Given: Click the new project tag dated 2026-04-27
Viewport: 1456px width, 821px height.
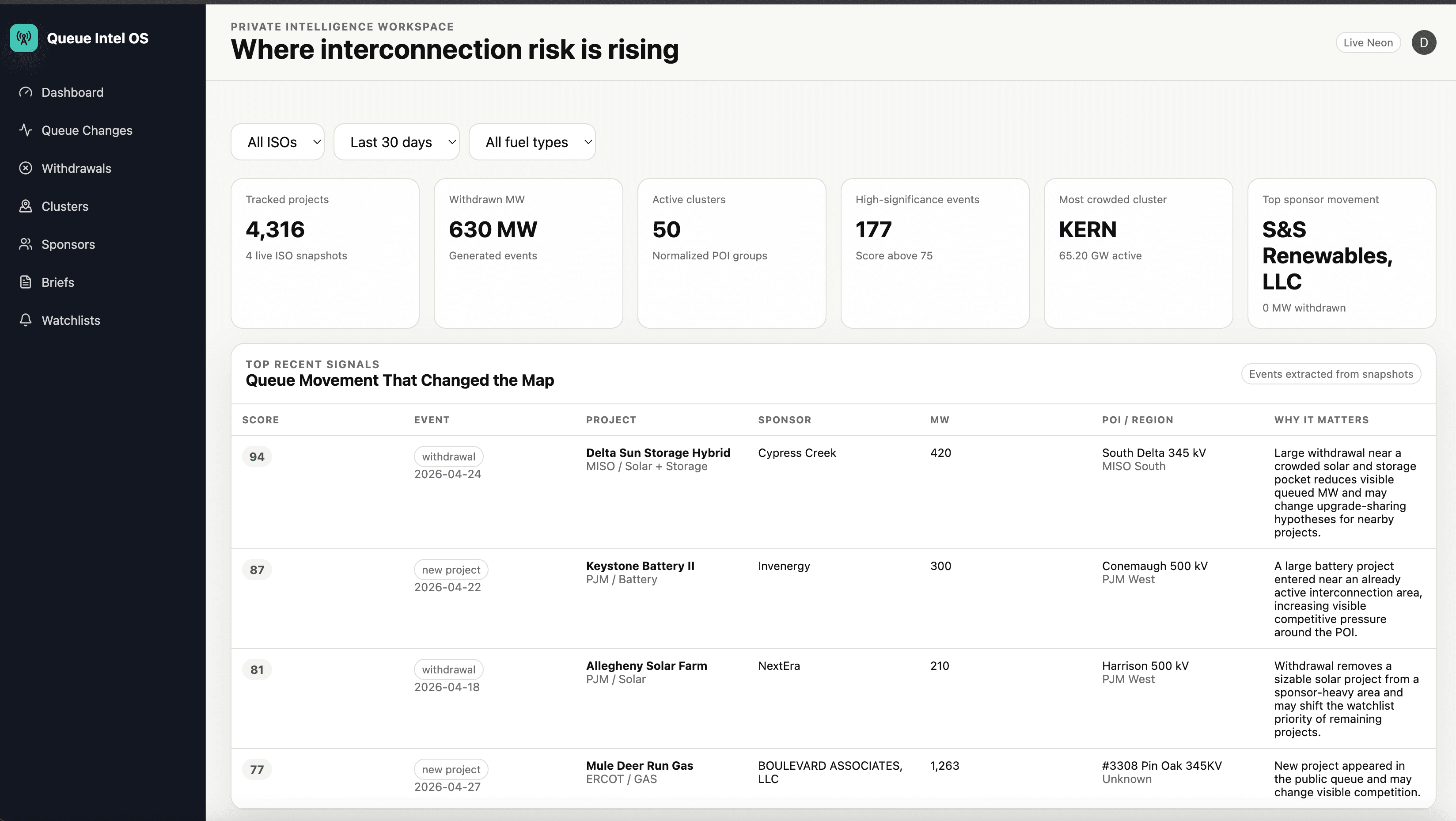Looking at the screenshot, I should click(x=451, y=769).
